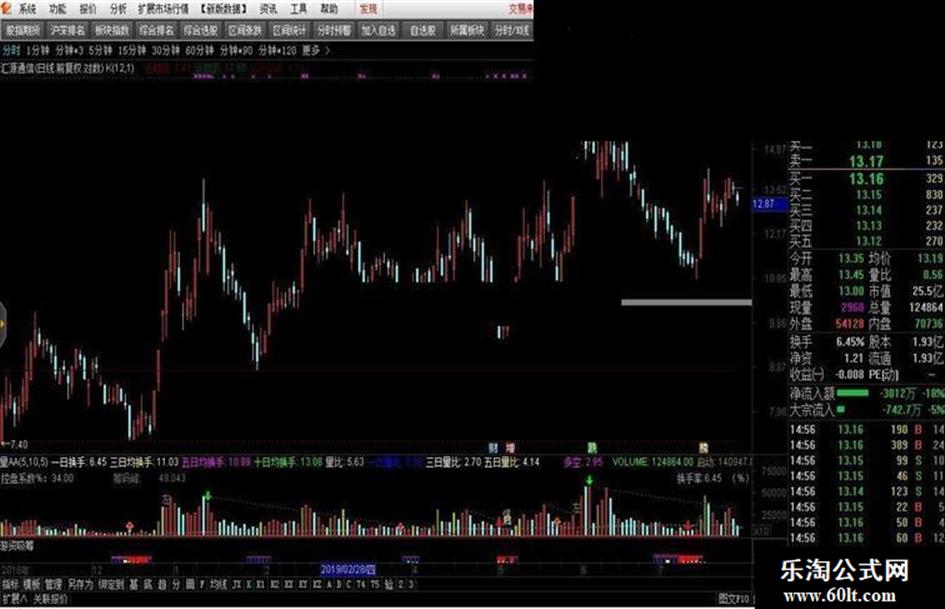
Task: Click the 绑定到 button in bottom toolbar
Action: pyautogui.click(x=111, y=584)
